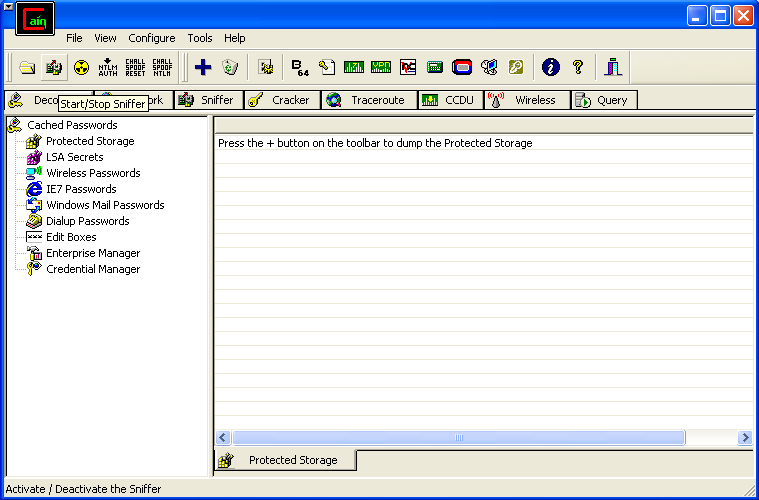759x500 pixels.
Task: Open the View menu
Action: coord(105,38)
